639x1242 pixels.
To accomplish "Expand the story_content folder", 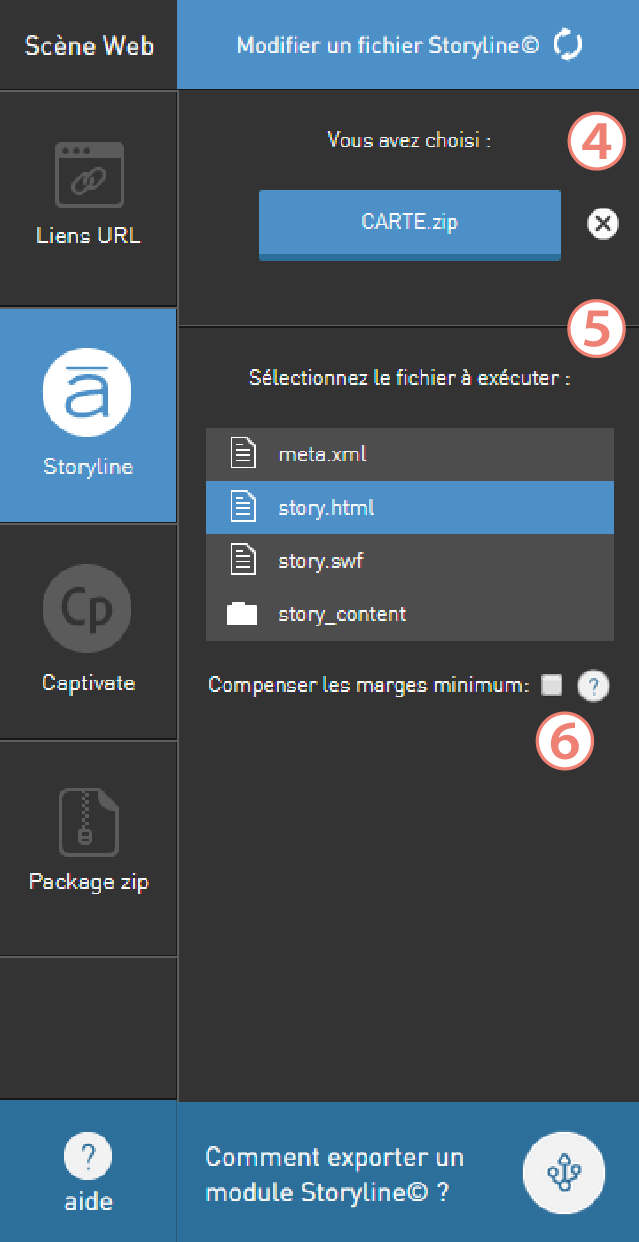I will (x=410, y=614).
